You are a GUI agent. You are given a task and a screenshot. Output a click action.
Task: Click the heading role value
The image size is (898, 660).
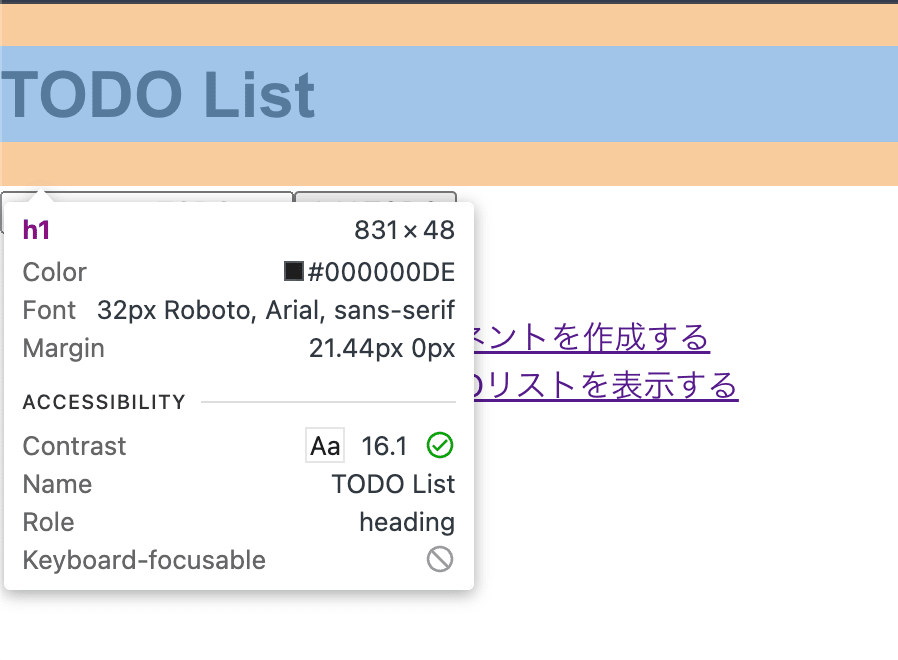407,522
